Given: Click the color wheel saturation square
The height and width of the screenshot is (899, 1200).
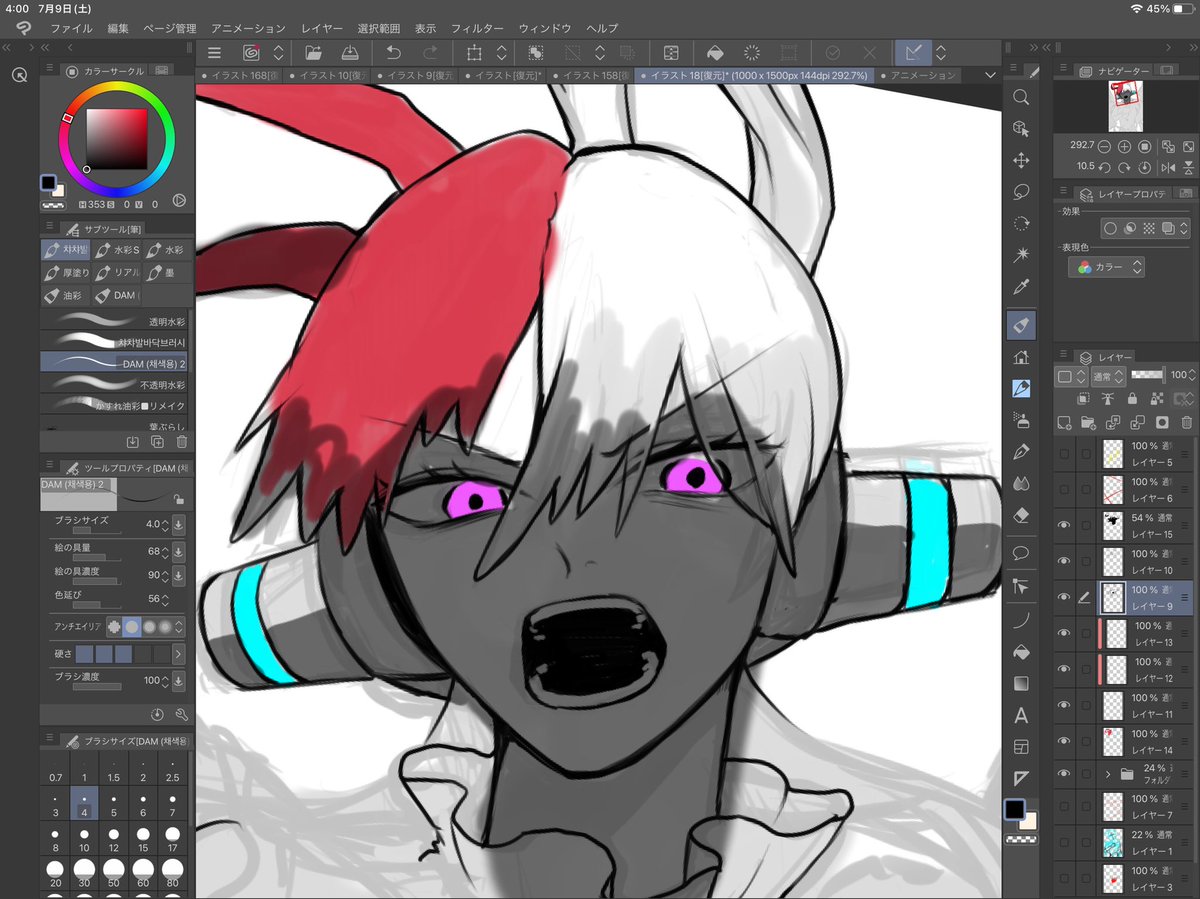Looking at the screenshot, I should tap(116, 137).
